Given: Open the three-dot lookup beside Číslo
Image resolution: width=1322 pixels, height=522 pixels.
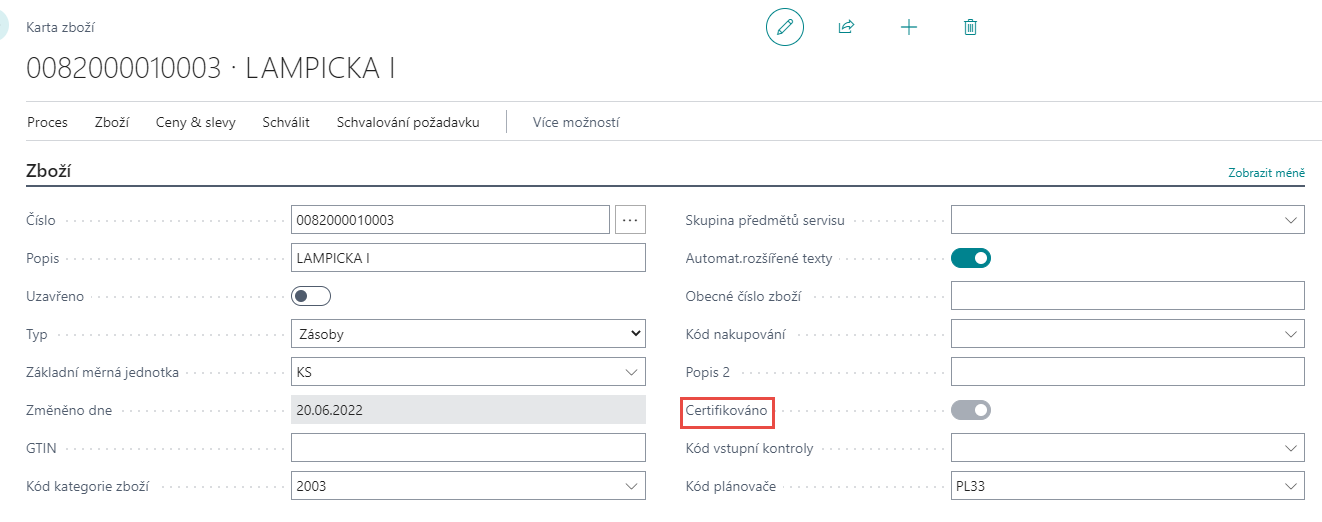Looking at the screenshot, I should (630, 219).
